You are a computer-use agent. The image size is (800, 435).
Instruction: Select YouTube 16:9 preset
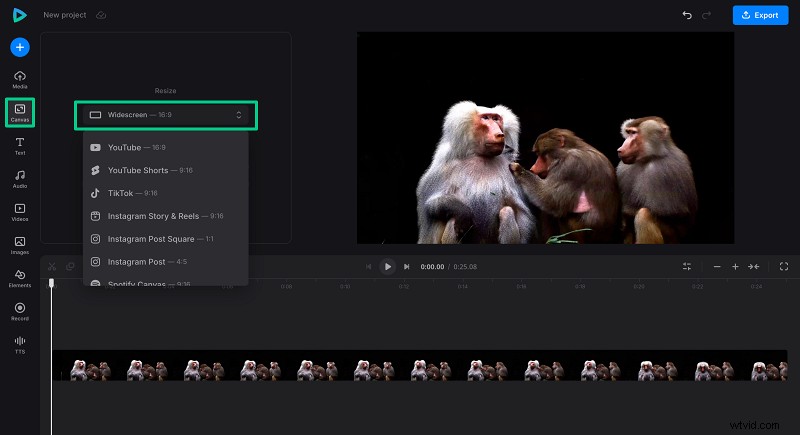coord(166,147)
